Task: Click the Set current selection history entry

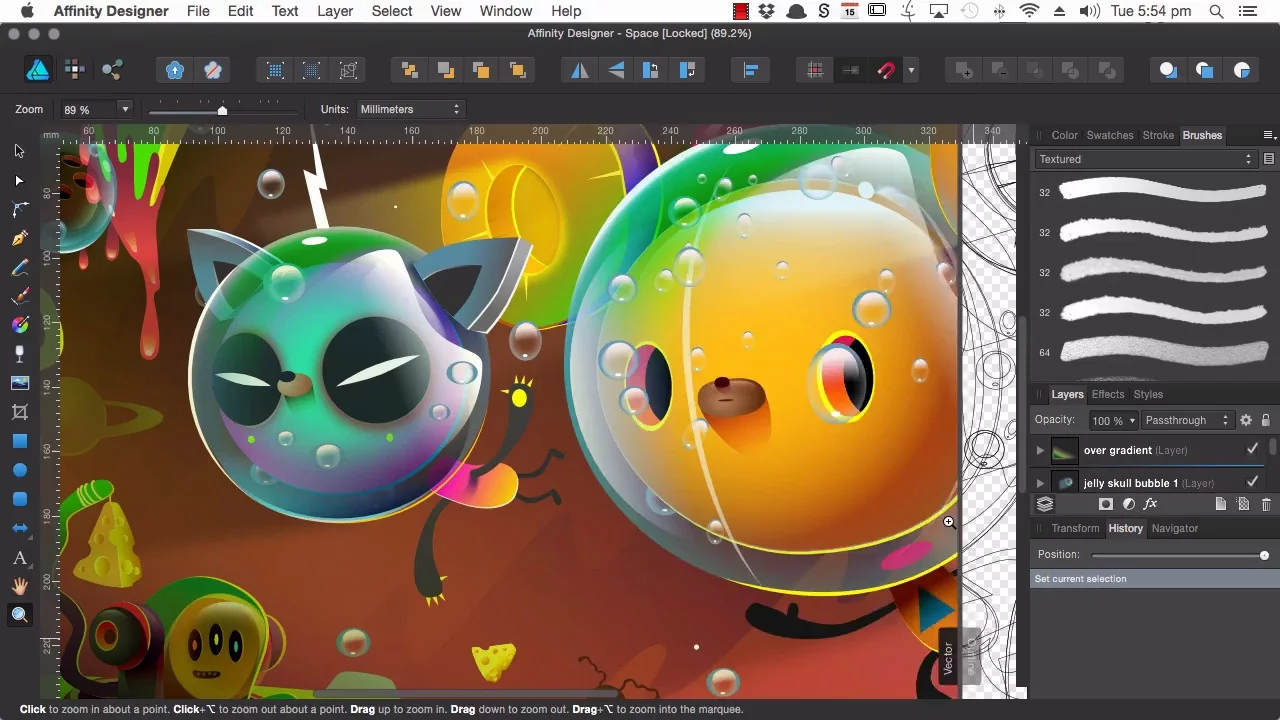Action: tap(1080, 579)
